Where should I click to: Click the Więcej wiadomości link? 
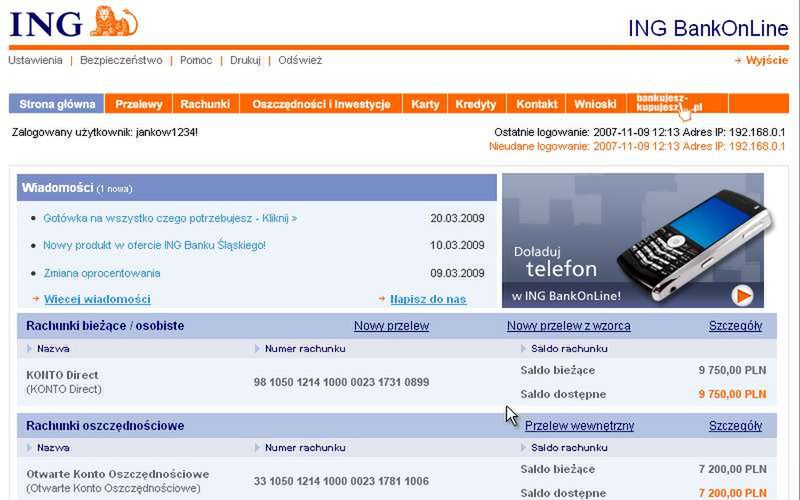(x=97, y=299)
